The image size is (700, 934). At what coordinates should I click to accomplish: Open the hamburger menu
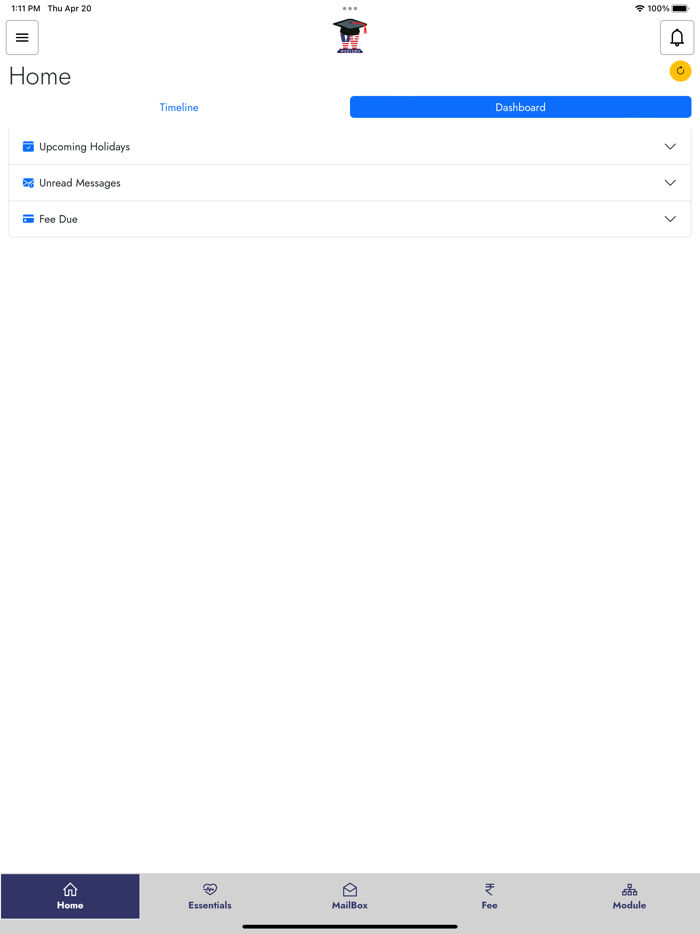coord(22,38)
